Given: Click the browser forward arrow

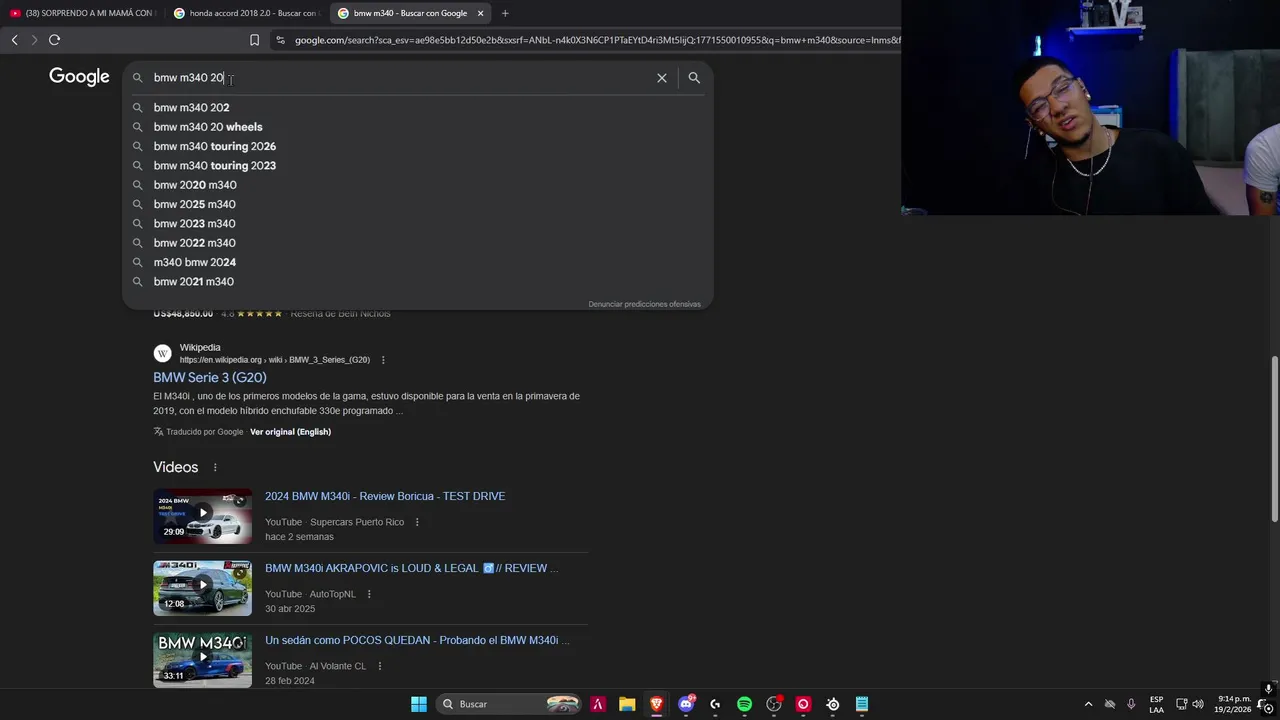Looking at the screenshot, I should pyautogui.click(x=34, y=40).
